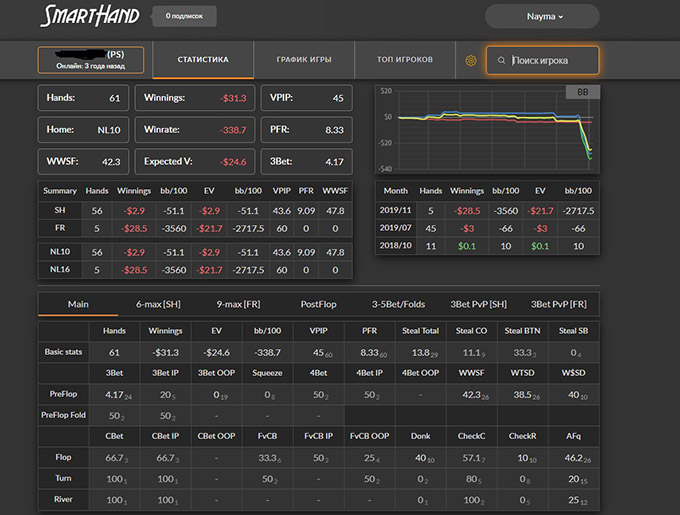This screenshot has height=515, width=680.
Task: Open the Nayma user dropdown
Action: click(542, 17)
